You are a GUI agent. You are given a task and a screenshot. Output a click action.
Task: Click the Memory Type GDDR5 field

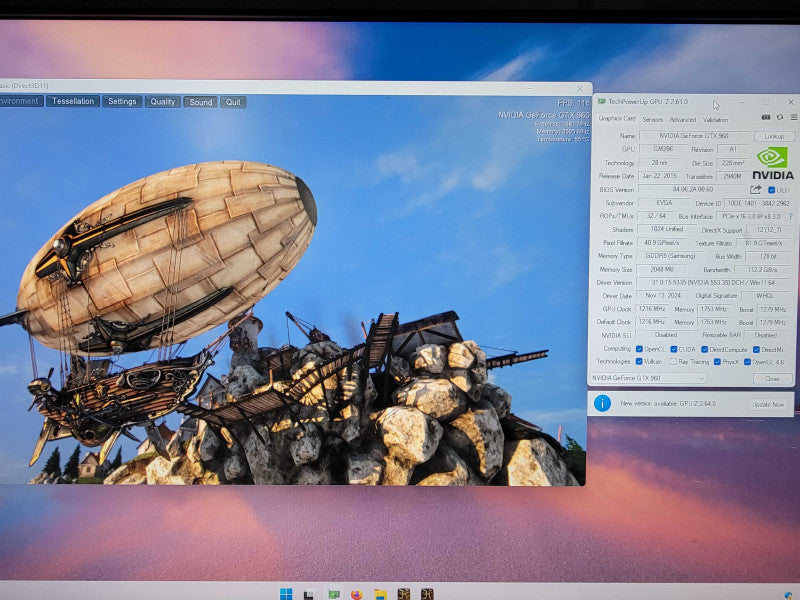pos(670,256)
